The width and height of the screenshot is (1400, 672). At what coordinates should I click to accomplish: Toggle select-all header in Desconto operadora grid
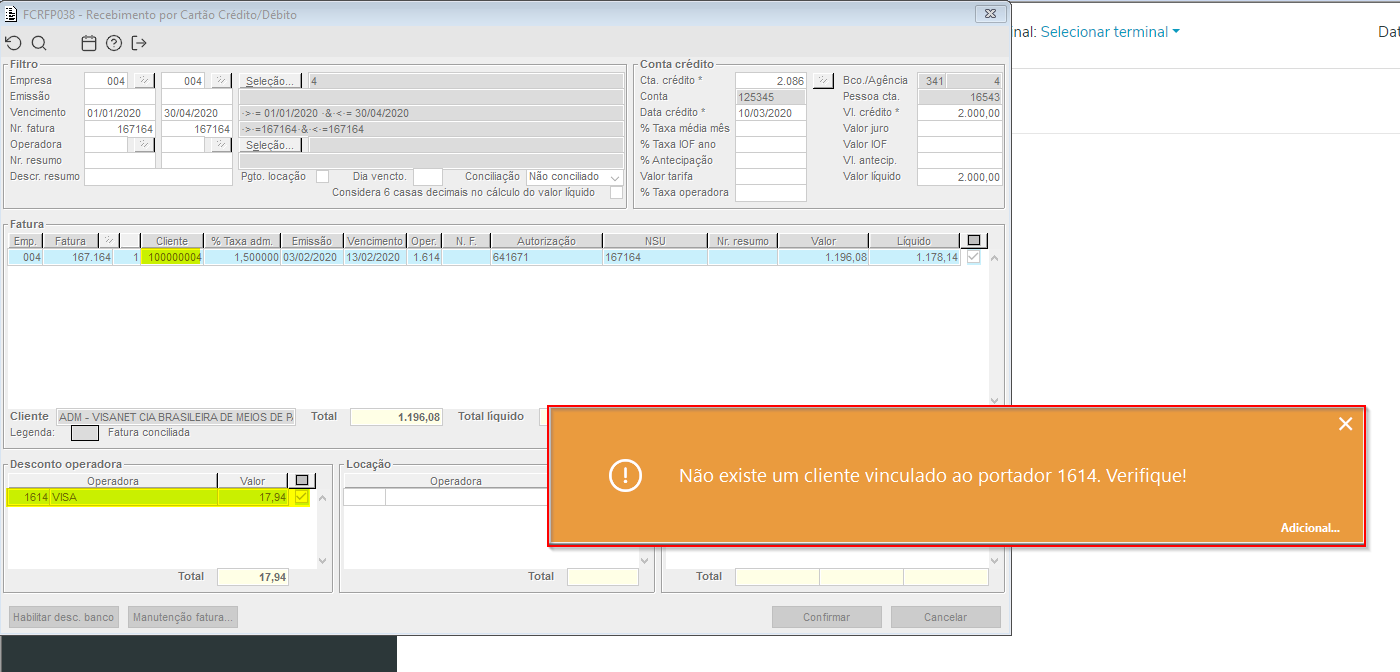pyautogui.click(x=302, y=481)
